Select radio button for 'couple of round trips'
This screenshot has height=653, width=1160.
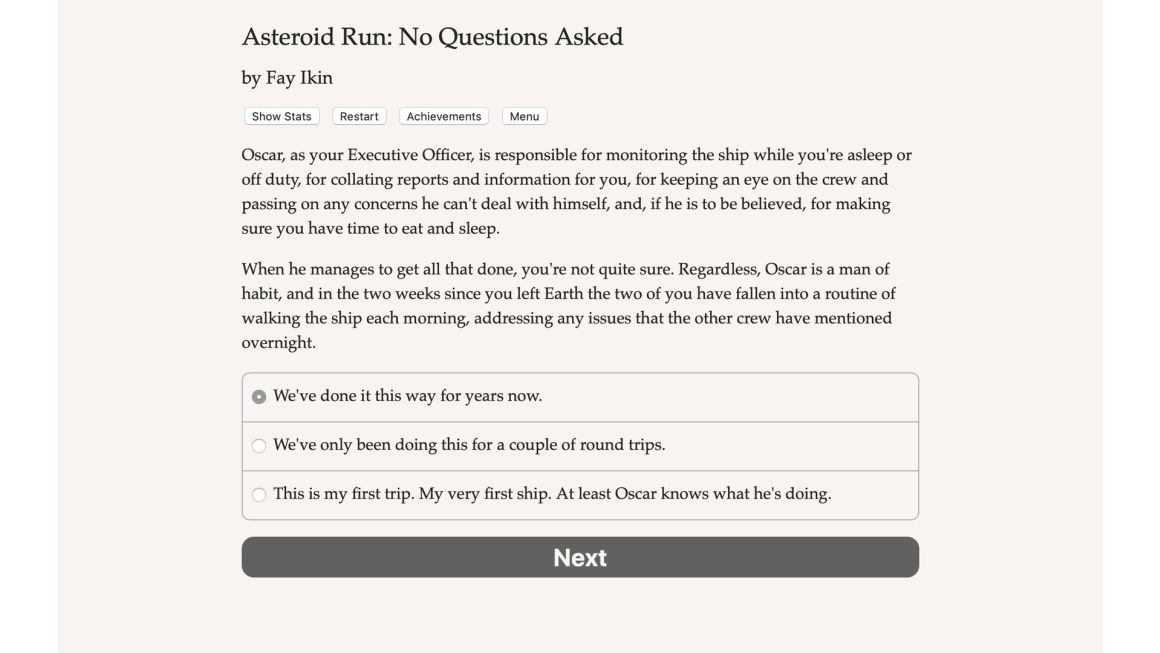click(259, 446)
